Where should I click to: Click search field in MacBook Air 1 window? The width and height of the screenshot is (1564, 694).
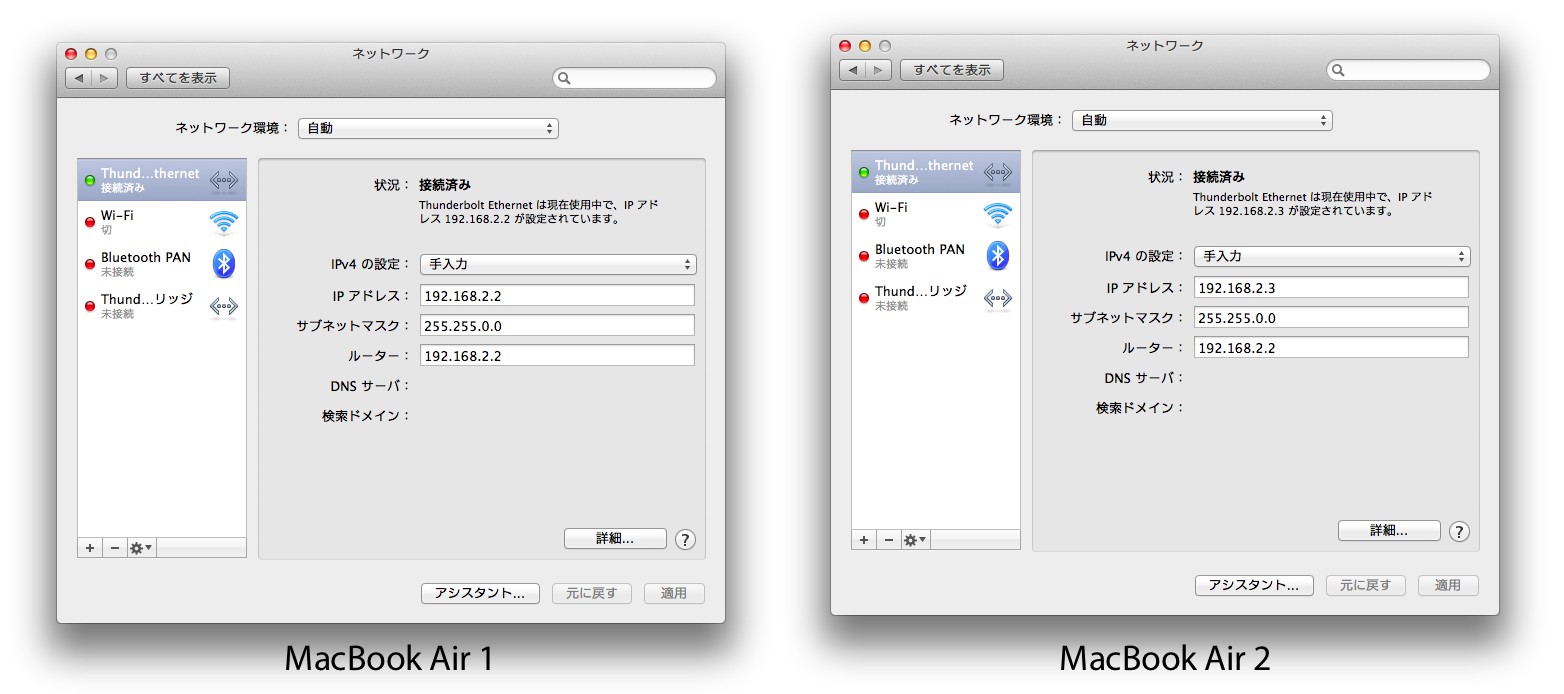point(635,78)
